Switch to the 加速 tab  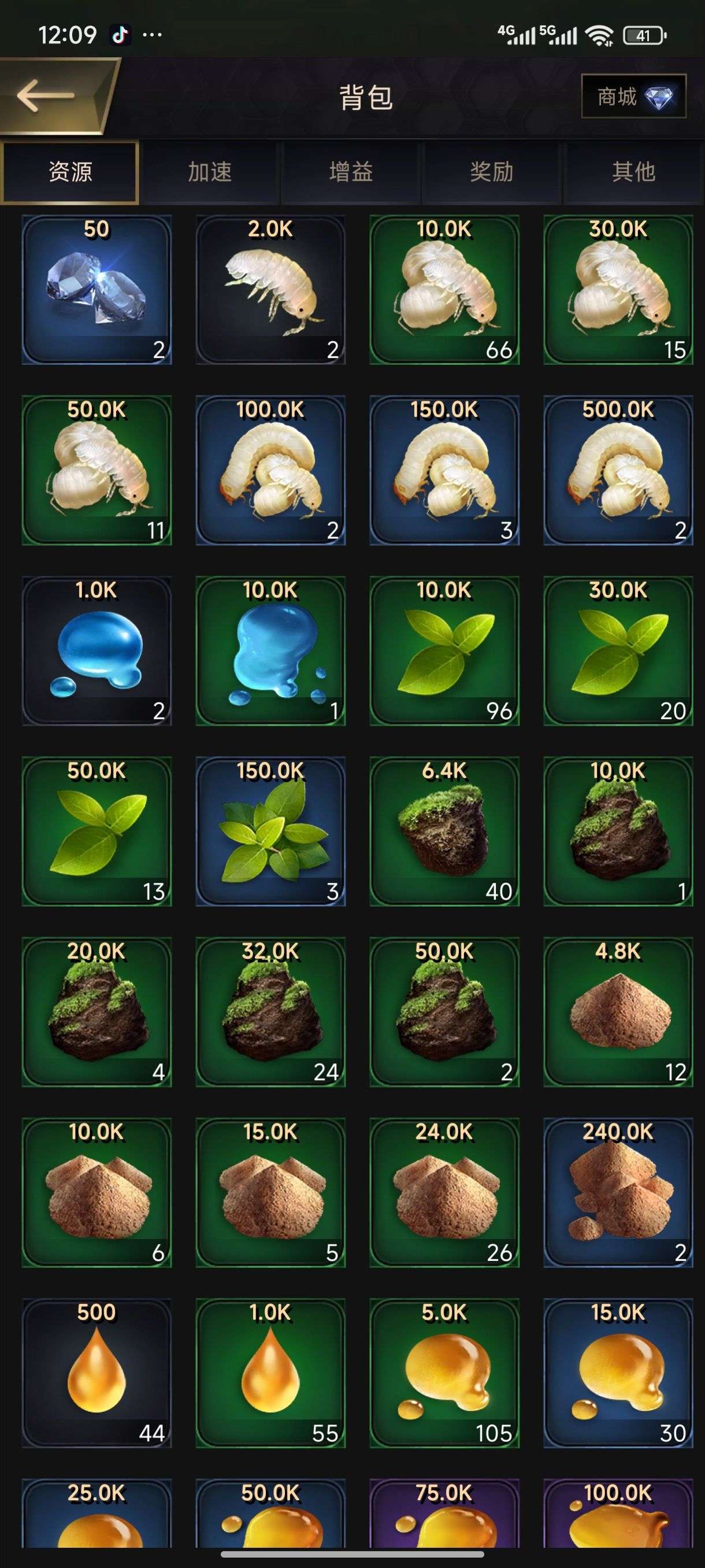210,172
